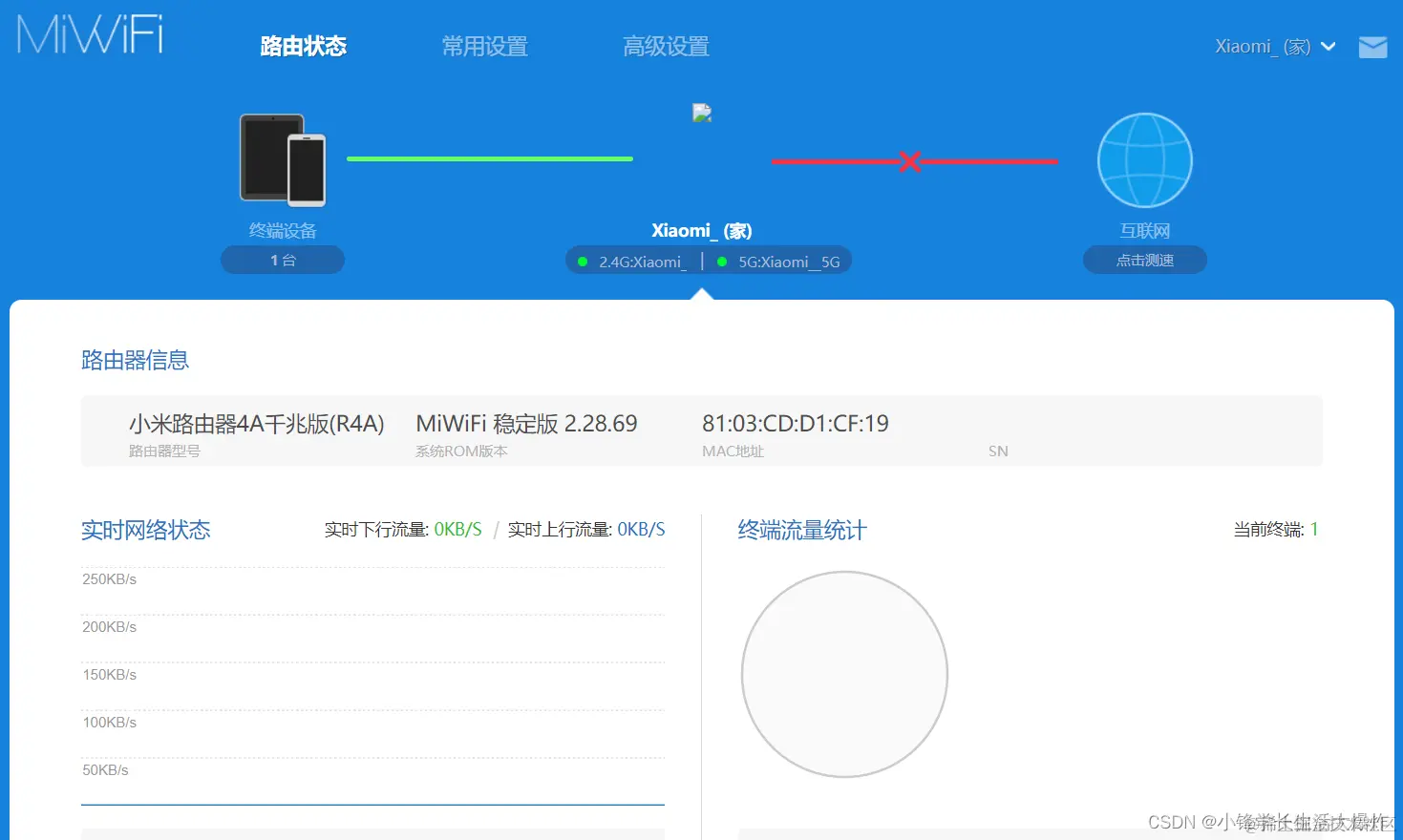Switch to 路由状态 tab
This screenshot has width=1403, height=840.
[303, 46]
